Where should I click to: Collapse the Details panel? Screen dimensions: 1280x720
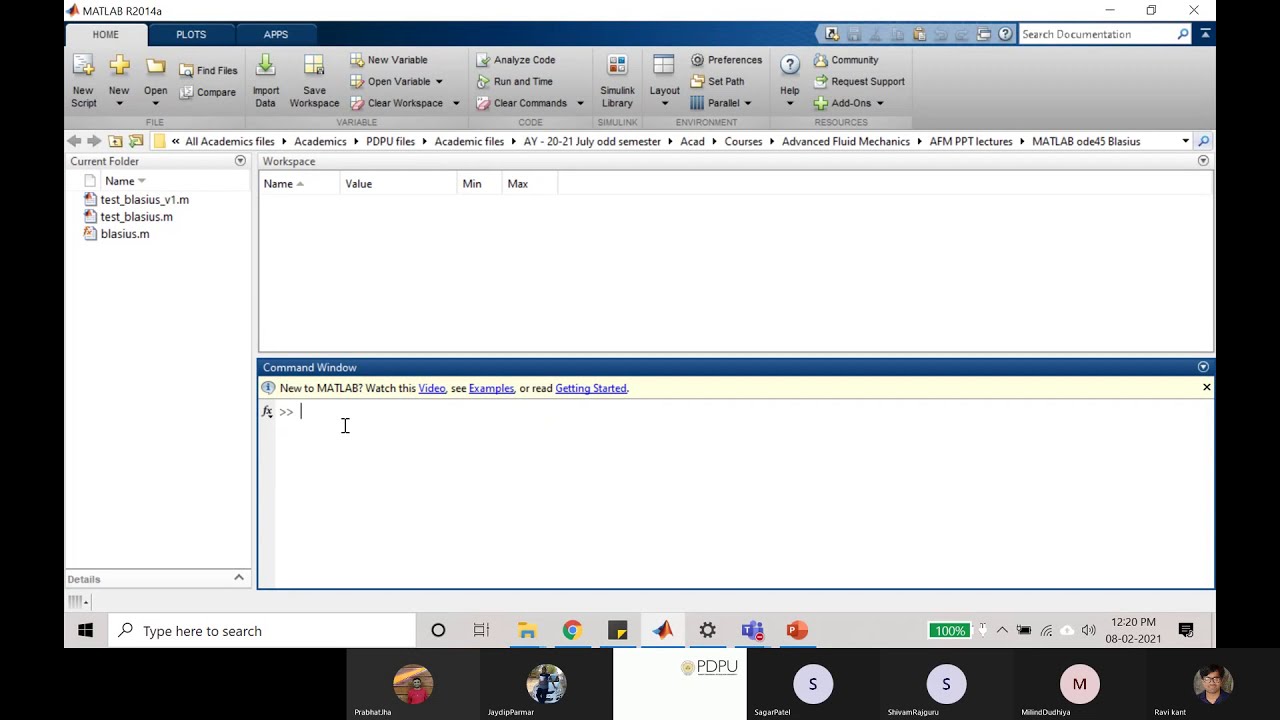[239, 578]
